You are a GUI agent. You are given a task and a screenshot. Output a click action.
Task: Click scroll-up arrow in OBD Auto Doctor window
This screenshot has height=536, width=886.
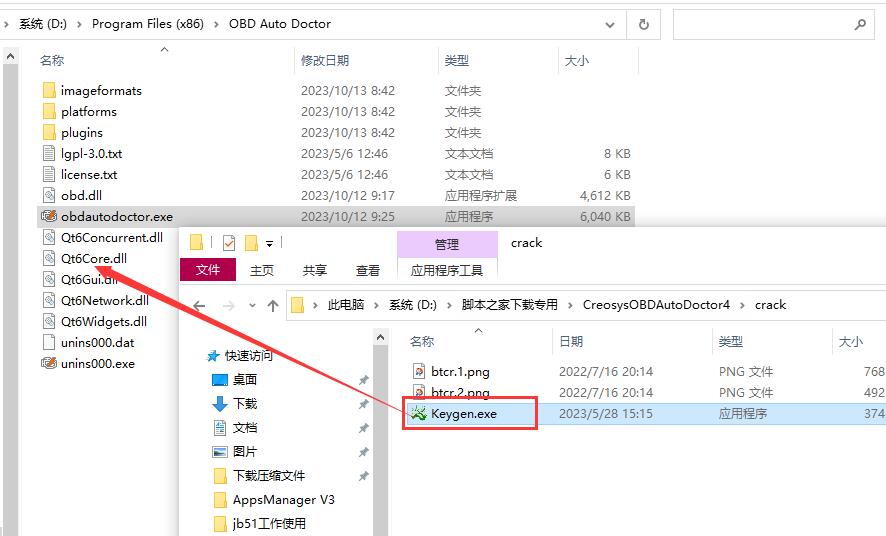point(10,56)
